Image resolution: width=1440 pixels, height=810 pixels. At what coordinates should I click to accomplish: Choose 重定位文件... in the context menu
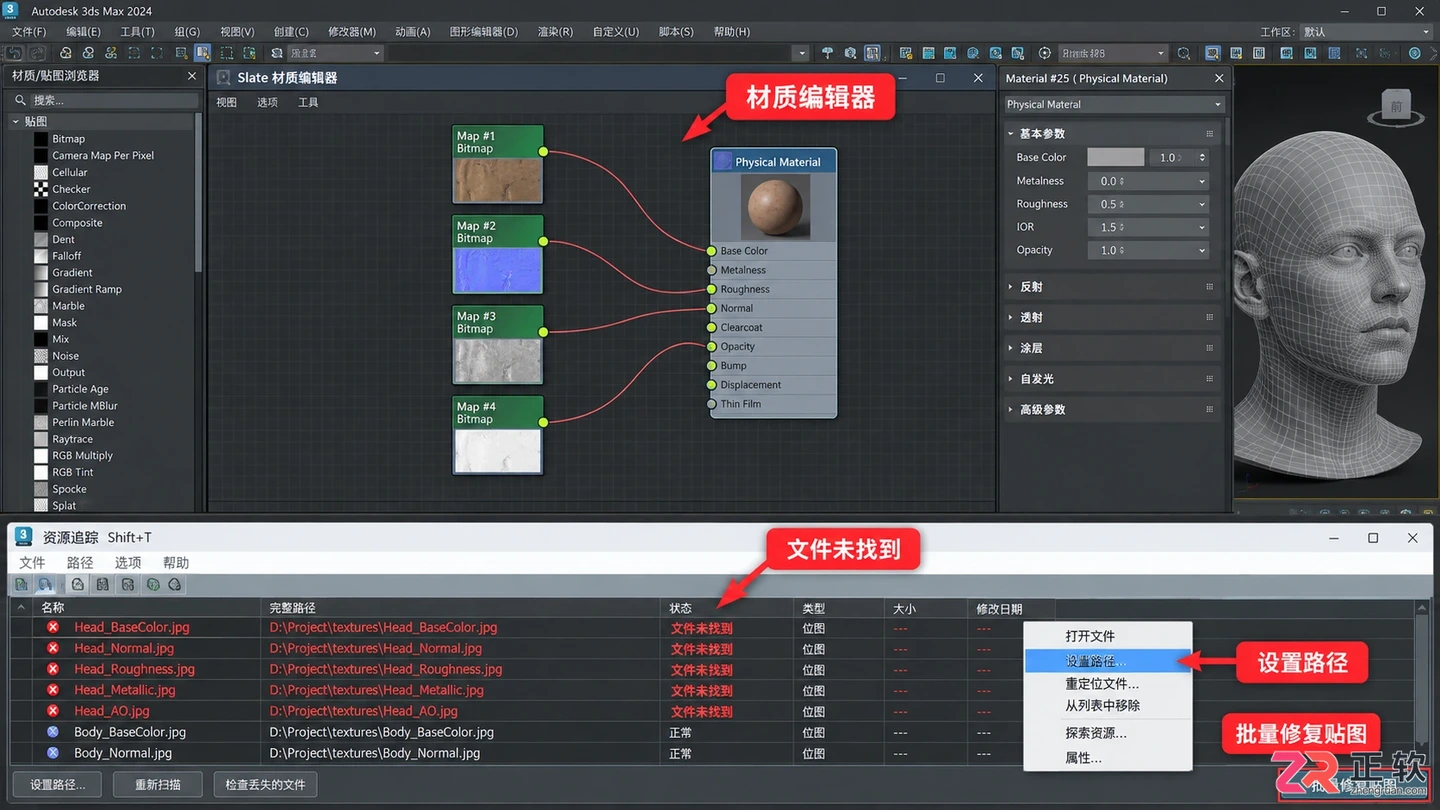coord(1108,684)
